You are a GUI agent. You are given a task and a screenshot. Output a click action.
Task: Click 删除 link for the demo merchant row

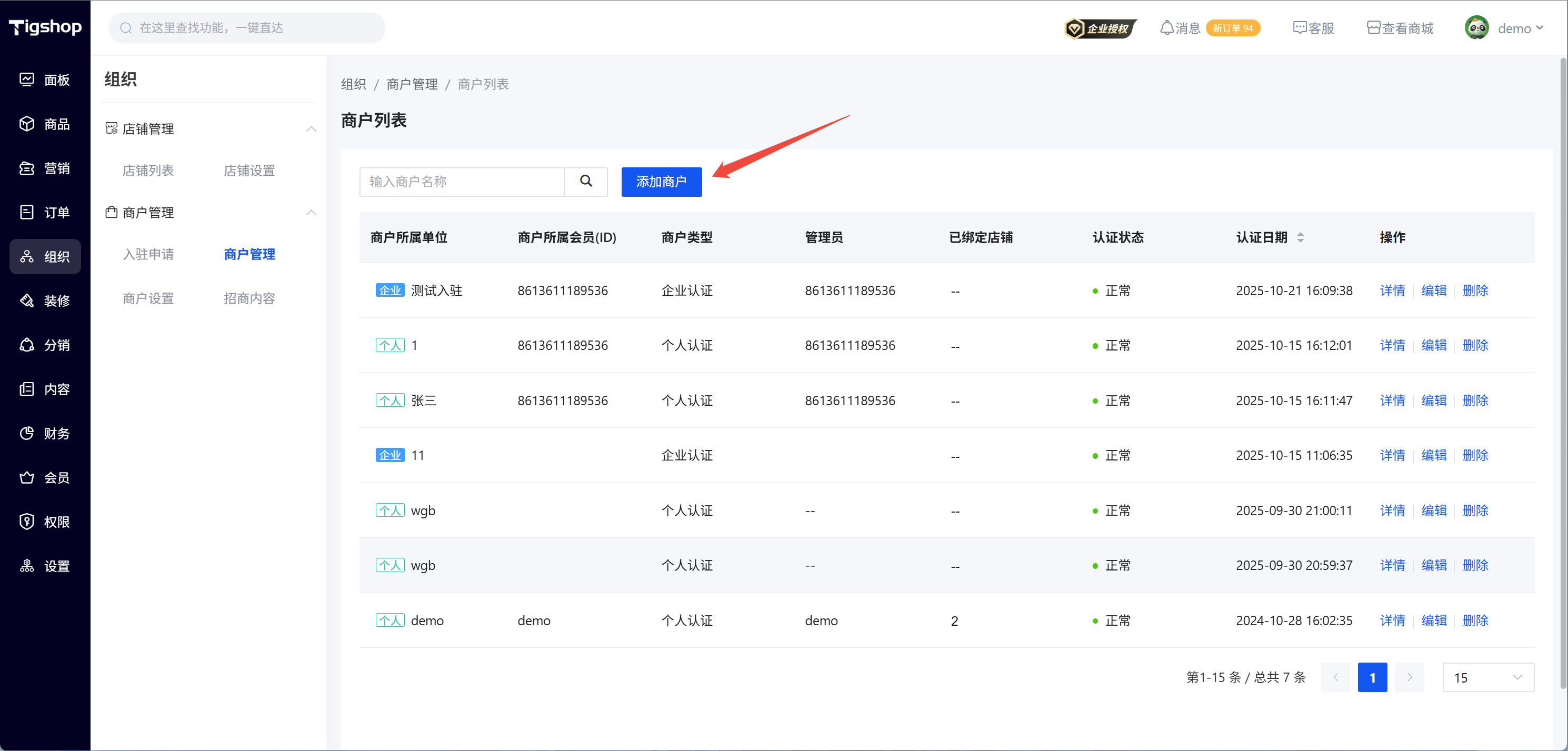[x=1475, y=620]
